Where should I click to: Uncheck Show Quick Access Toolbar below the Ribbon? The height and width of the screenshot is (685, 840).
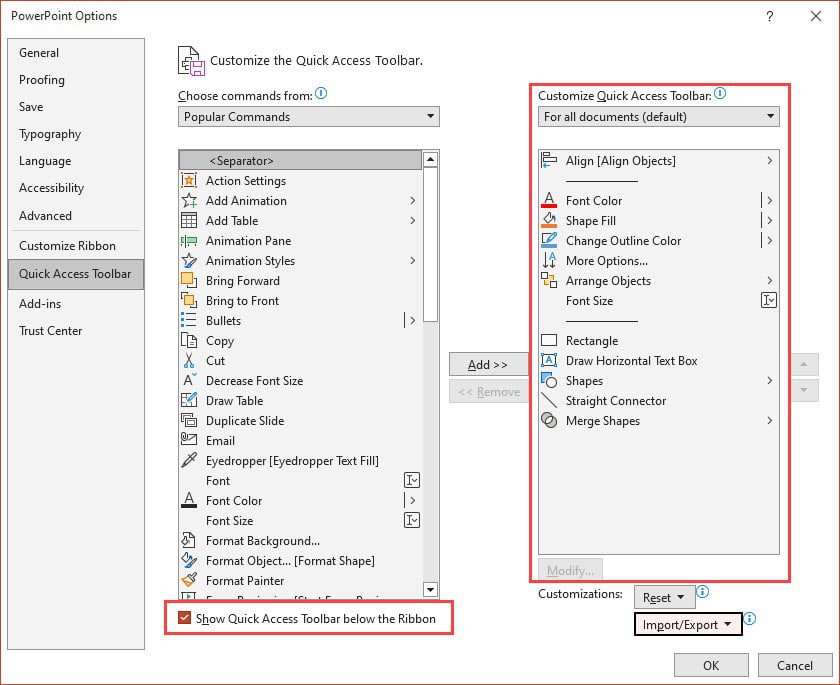183,618
